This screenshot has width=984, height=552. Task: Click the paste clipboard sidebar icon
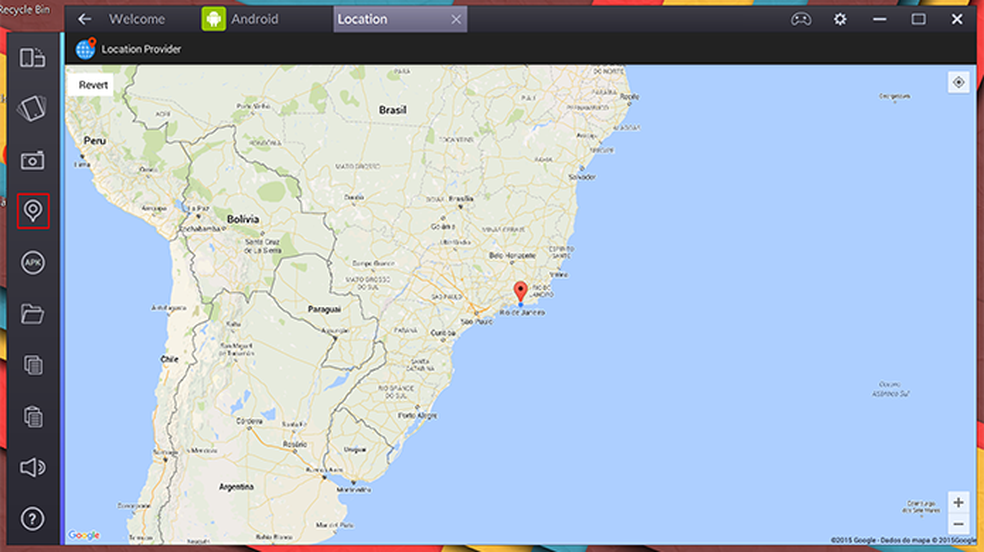[33, 417]
